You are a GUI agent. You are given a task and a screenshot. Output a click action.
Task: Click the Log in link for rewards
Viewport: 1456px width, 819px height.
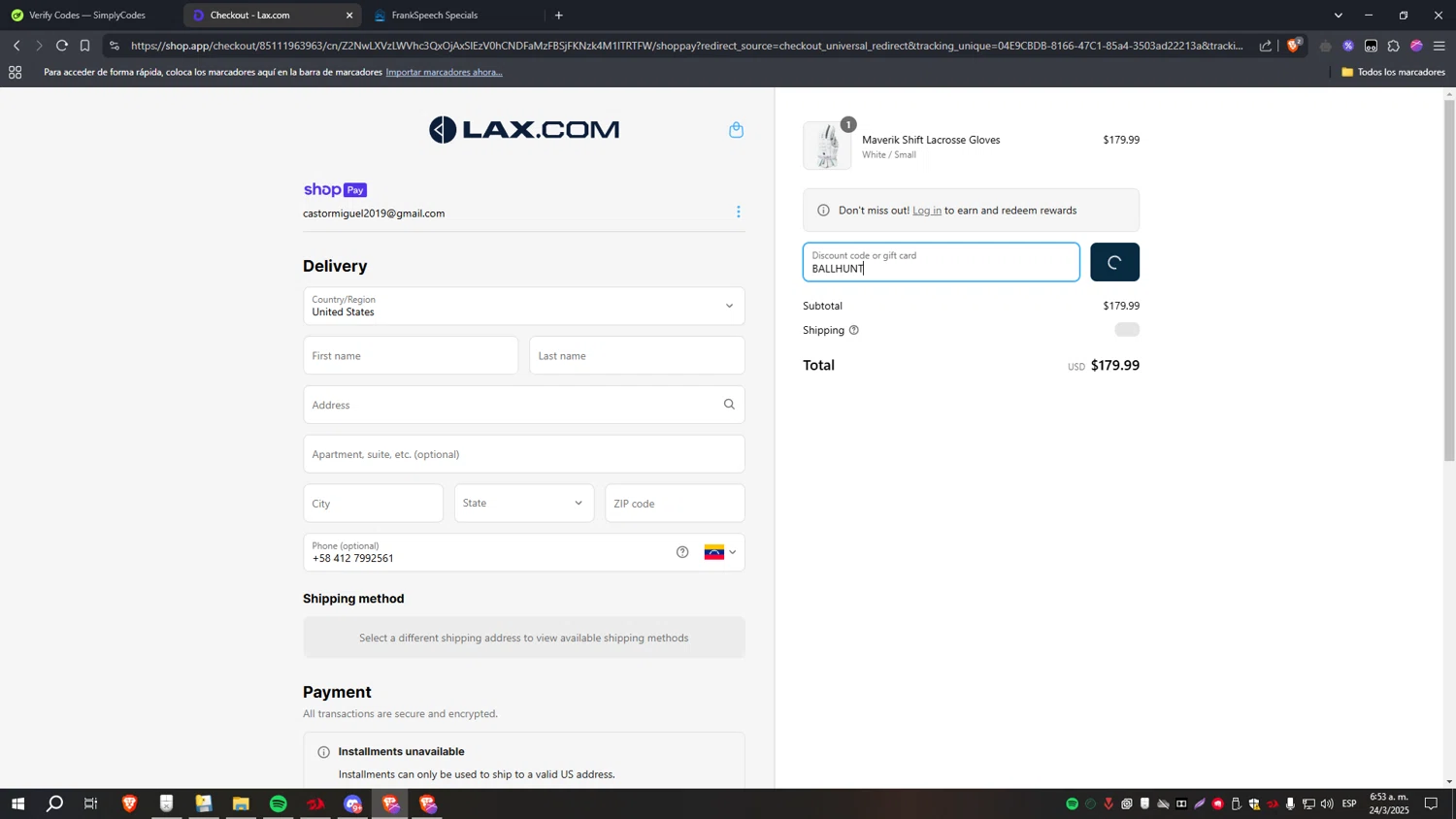coord(927,211)
